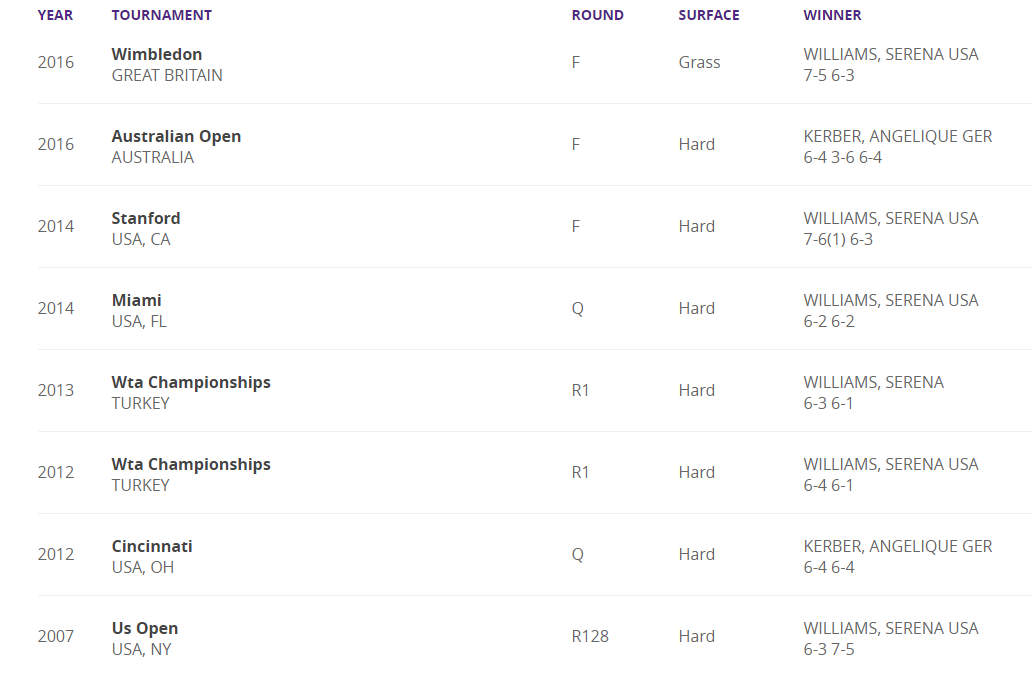
Task: Click Hard surface in the Australian Open row
Action: (x=697, y=145)
